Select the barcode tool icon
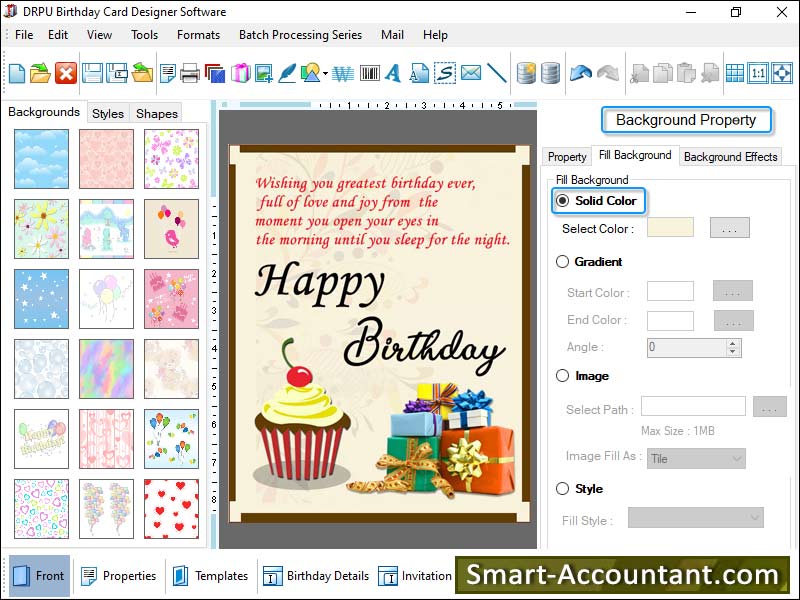Screen dimensions: 800x600 pyautogui.click(x=369, y=73)
